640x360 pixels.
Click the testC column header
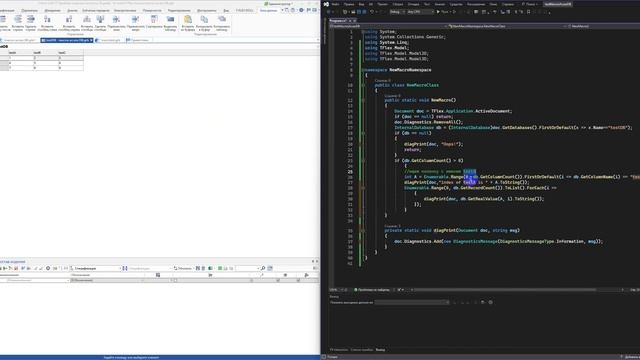point(71,53)
